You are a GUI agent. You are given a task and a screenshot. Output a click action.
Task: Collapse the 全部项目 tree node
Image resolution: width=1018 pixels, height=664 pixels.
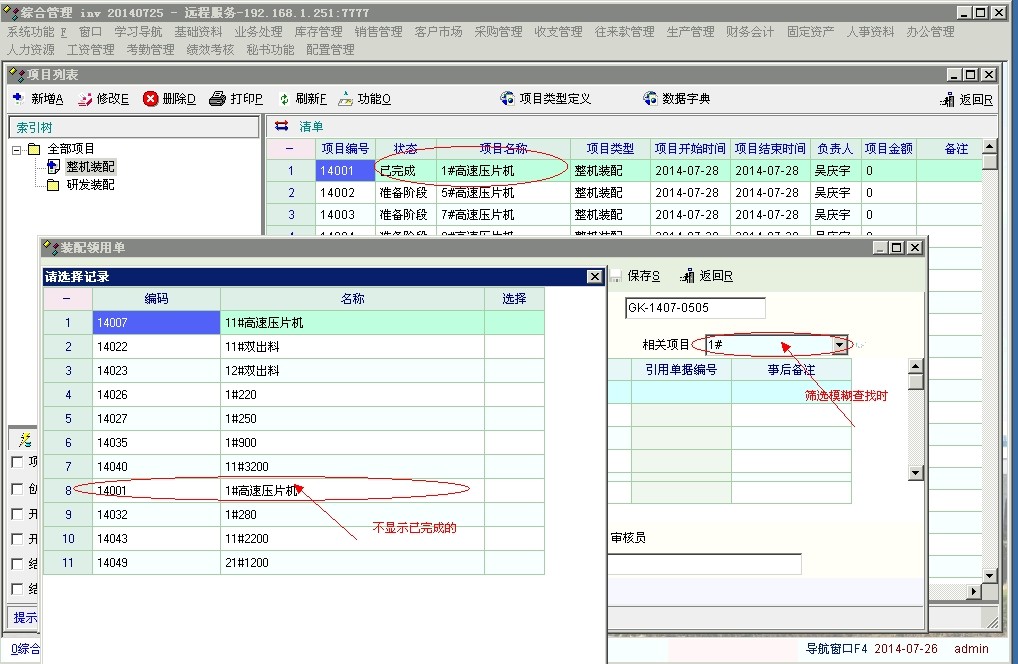point(17,150)
